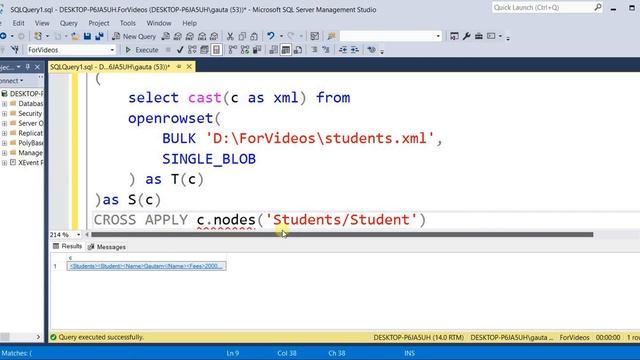Click the Specify Values for Template Parameters icon

click(371, 50)
